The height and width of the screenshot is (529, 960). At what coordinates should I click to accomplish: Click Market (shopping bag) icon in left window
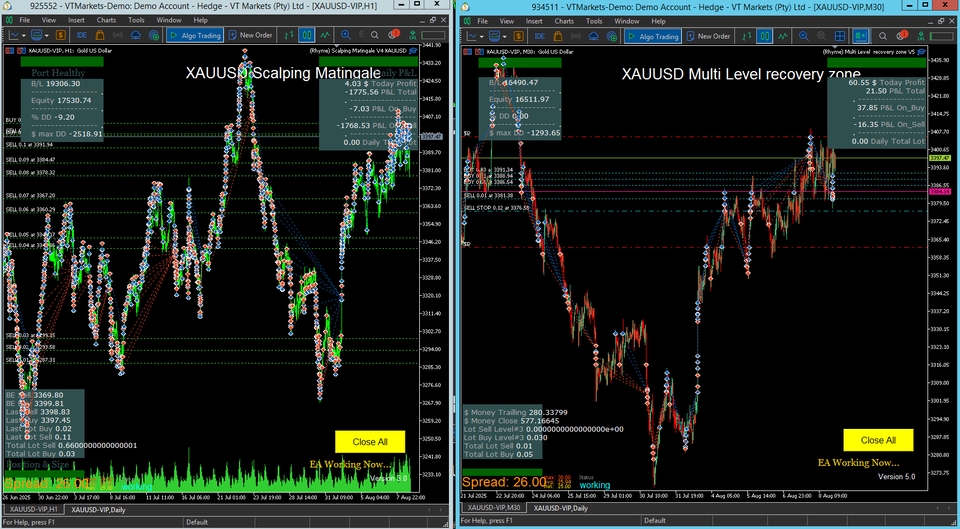click(100, 36)
